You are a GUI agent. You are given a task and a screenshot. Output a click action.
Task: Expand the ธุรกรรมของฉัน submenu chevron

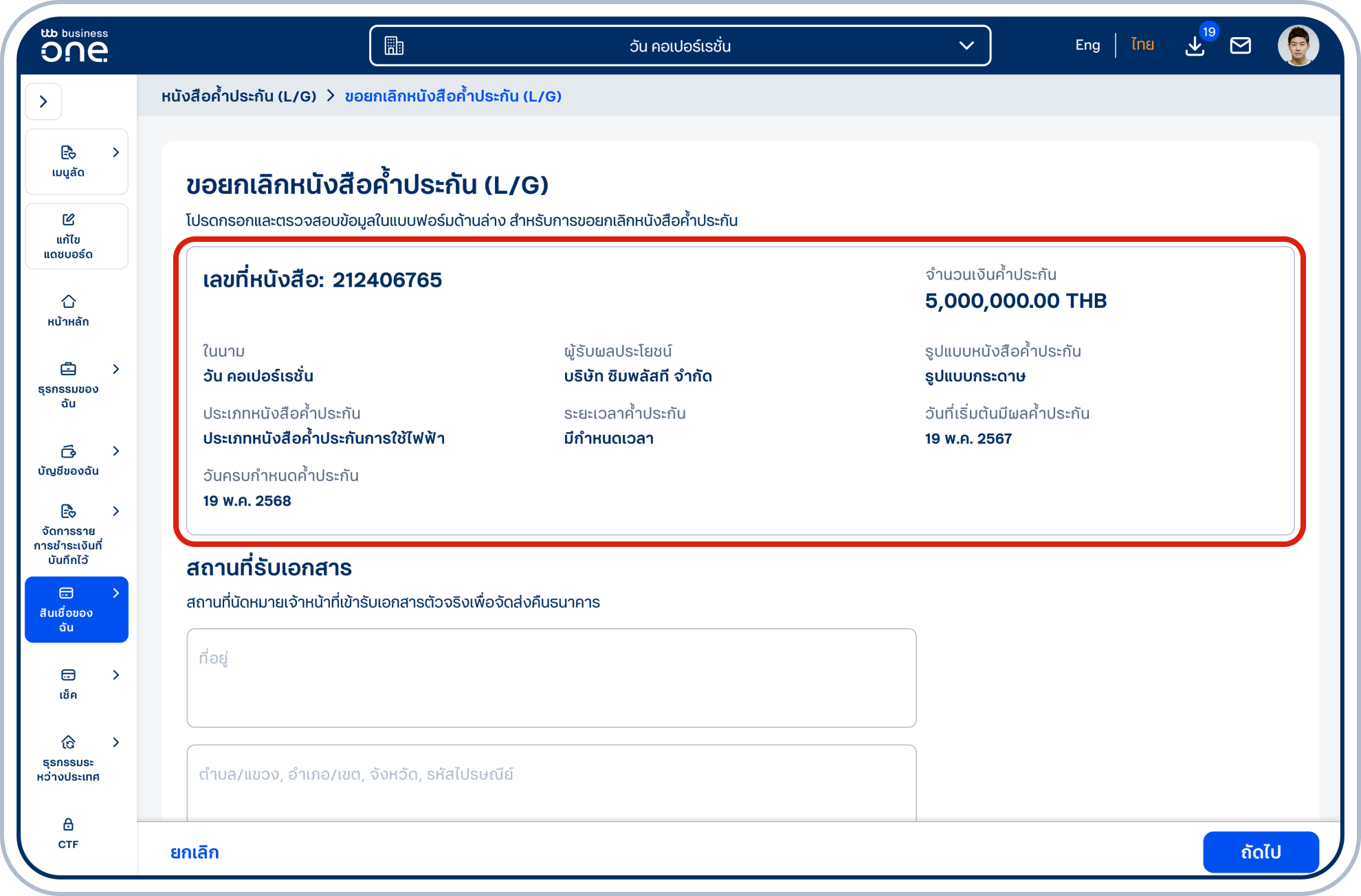point(115,369)
